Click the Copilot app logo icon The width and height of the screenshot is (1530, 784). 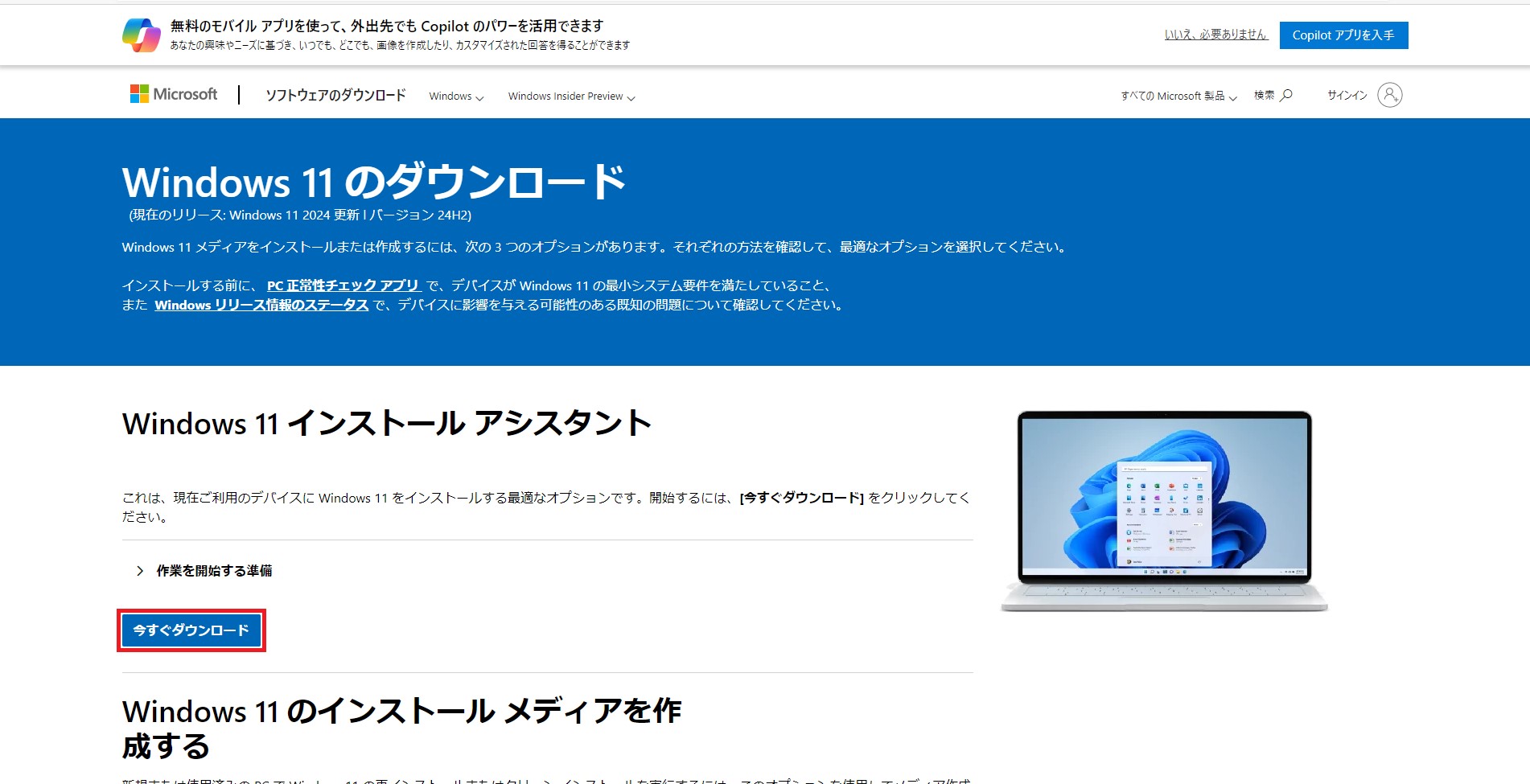(x=142, y=35)
